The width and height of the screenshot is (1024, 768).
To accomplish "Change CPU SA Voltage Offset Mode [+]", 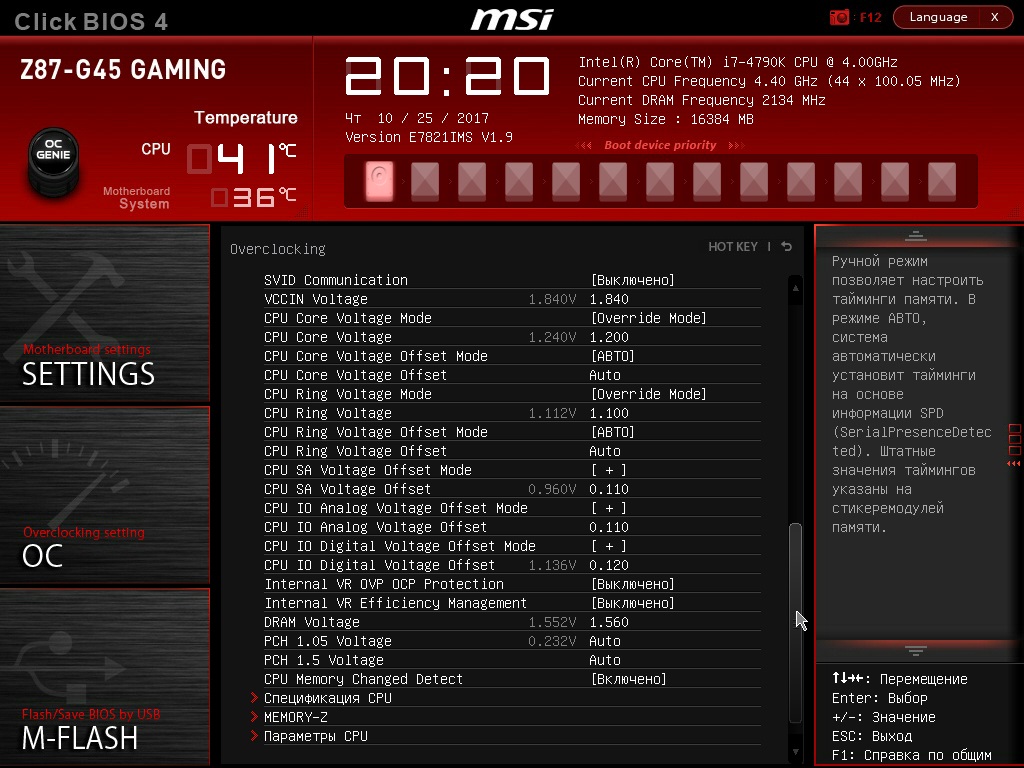I will 609,470.
